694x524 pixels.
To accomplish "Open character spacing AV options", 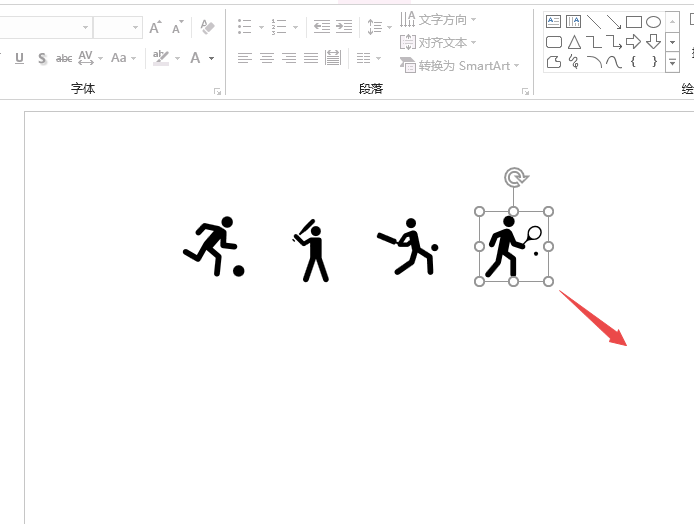I will [x=90, y=58].
